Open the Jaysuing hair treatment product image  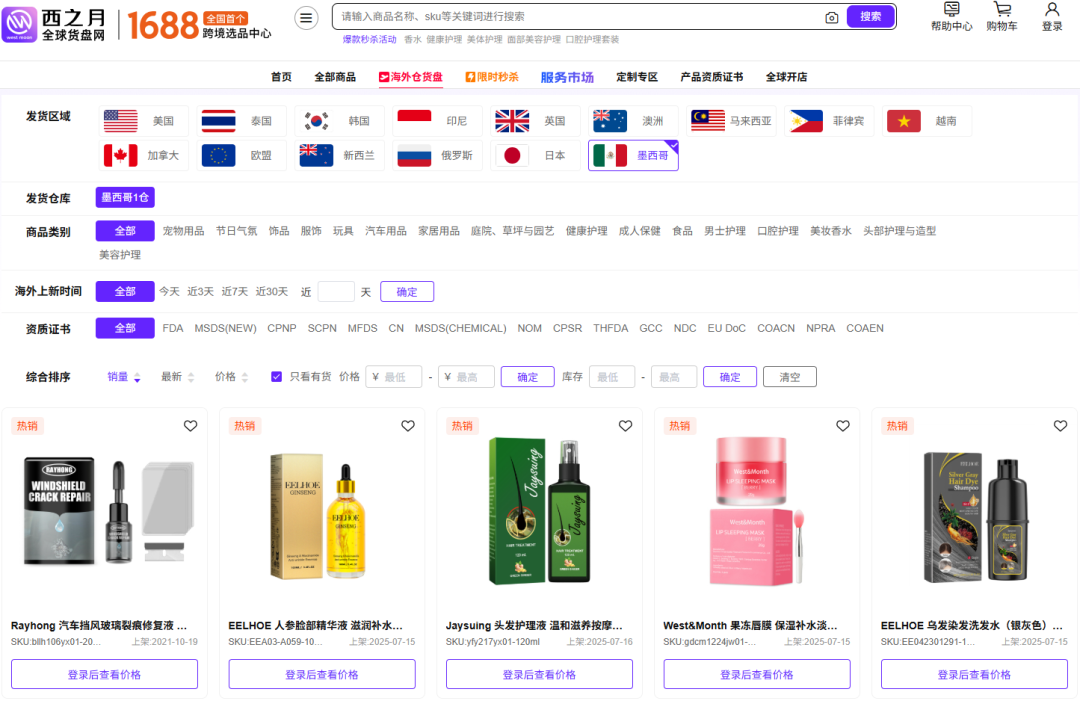click(539, 511)
